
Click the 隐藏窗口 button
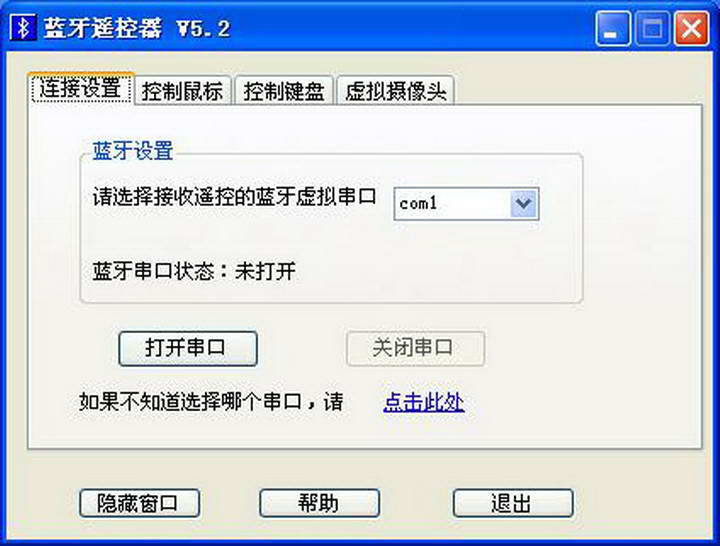pyautogui.click(x=140, y=503)
